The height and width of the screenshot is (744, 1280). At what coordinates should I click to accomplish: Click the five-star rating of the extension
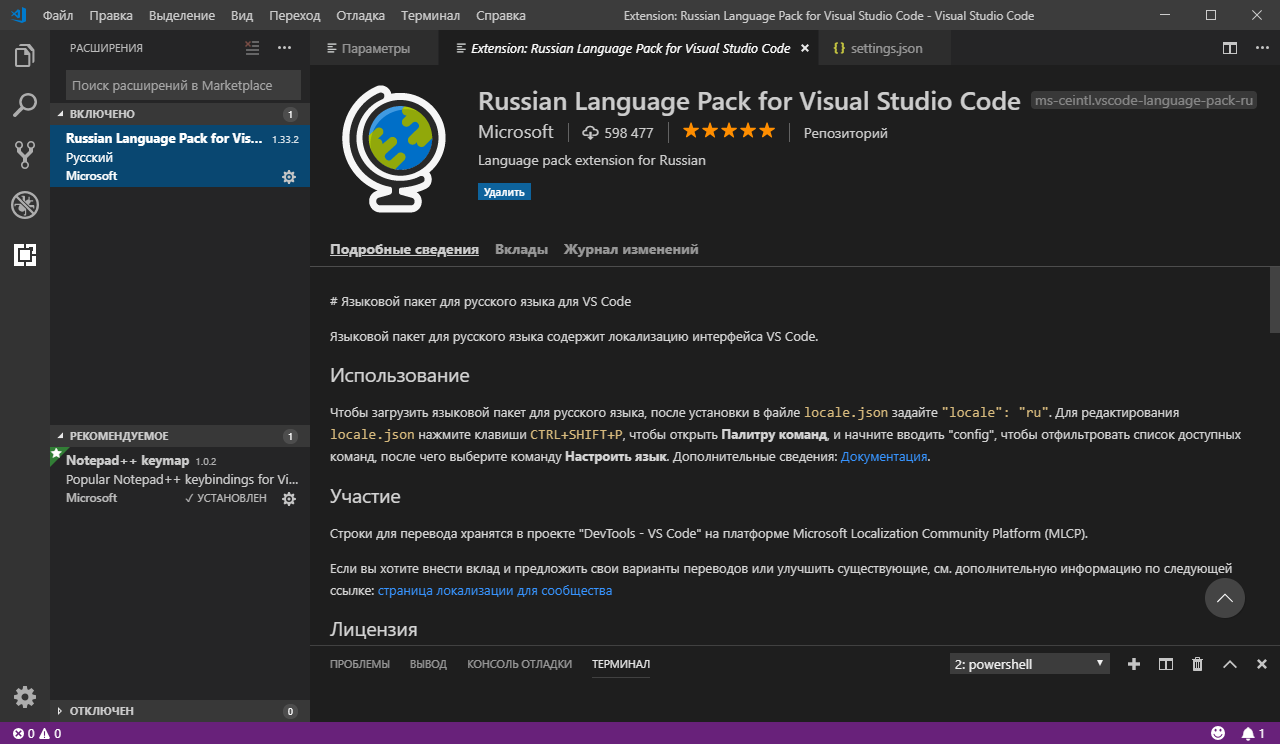[728, 131]
